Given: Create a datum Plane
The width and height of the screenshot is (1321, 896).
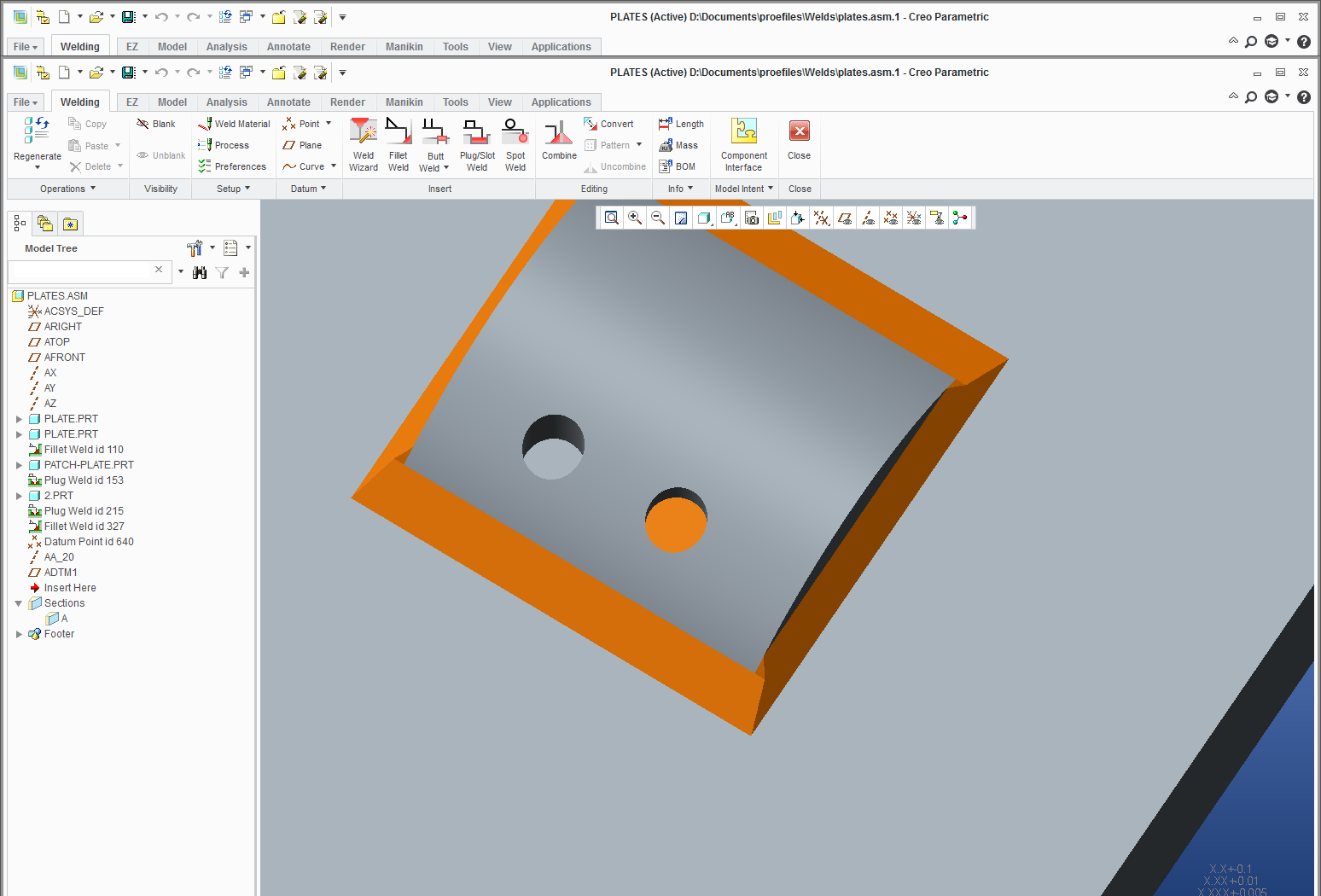Looking at the screenshot, I should coord(302,145).
